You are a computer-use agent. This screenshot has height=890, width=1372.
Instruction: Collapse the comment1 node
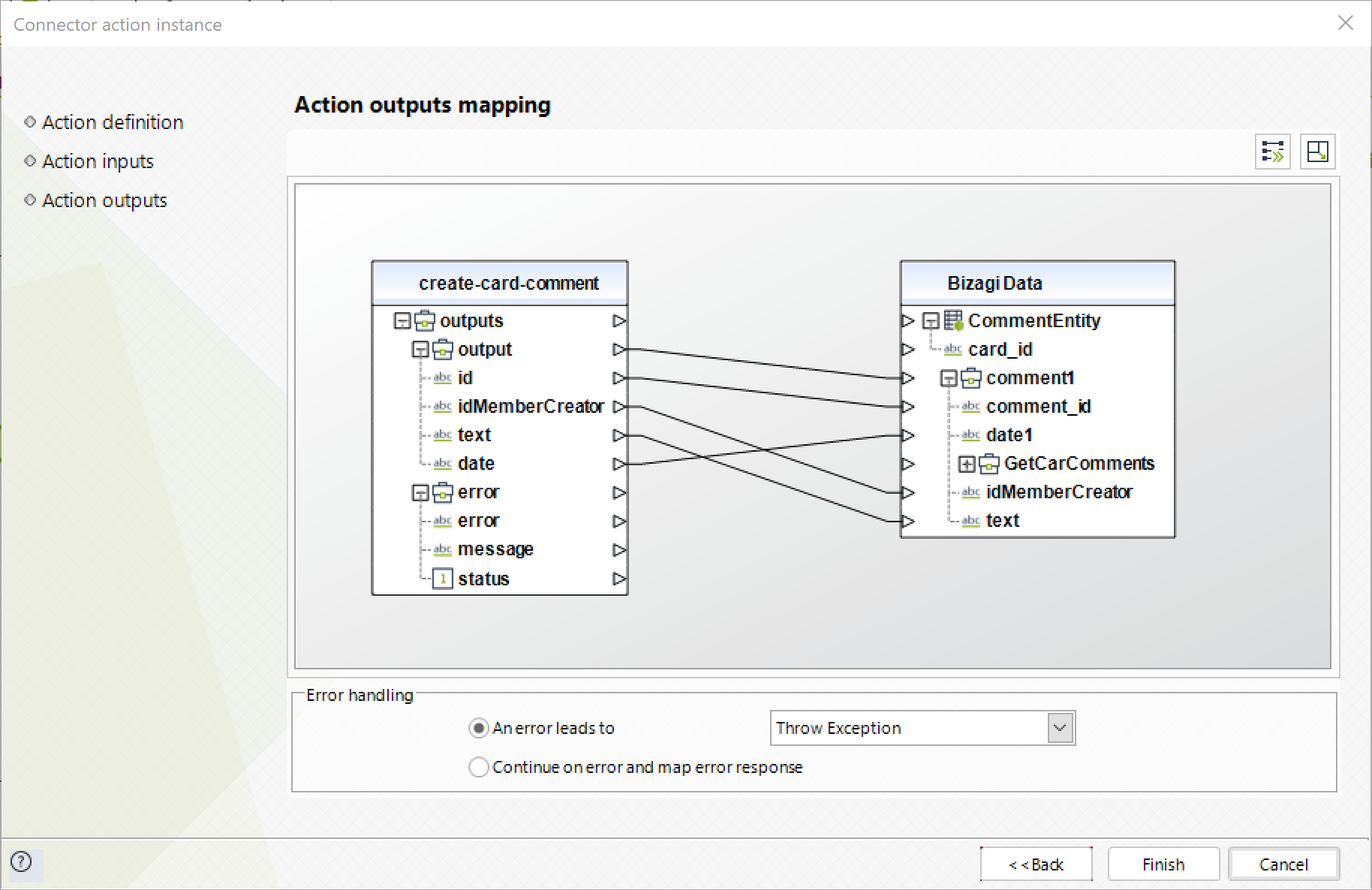(949, 378)
